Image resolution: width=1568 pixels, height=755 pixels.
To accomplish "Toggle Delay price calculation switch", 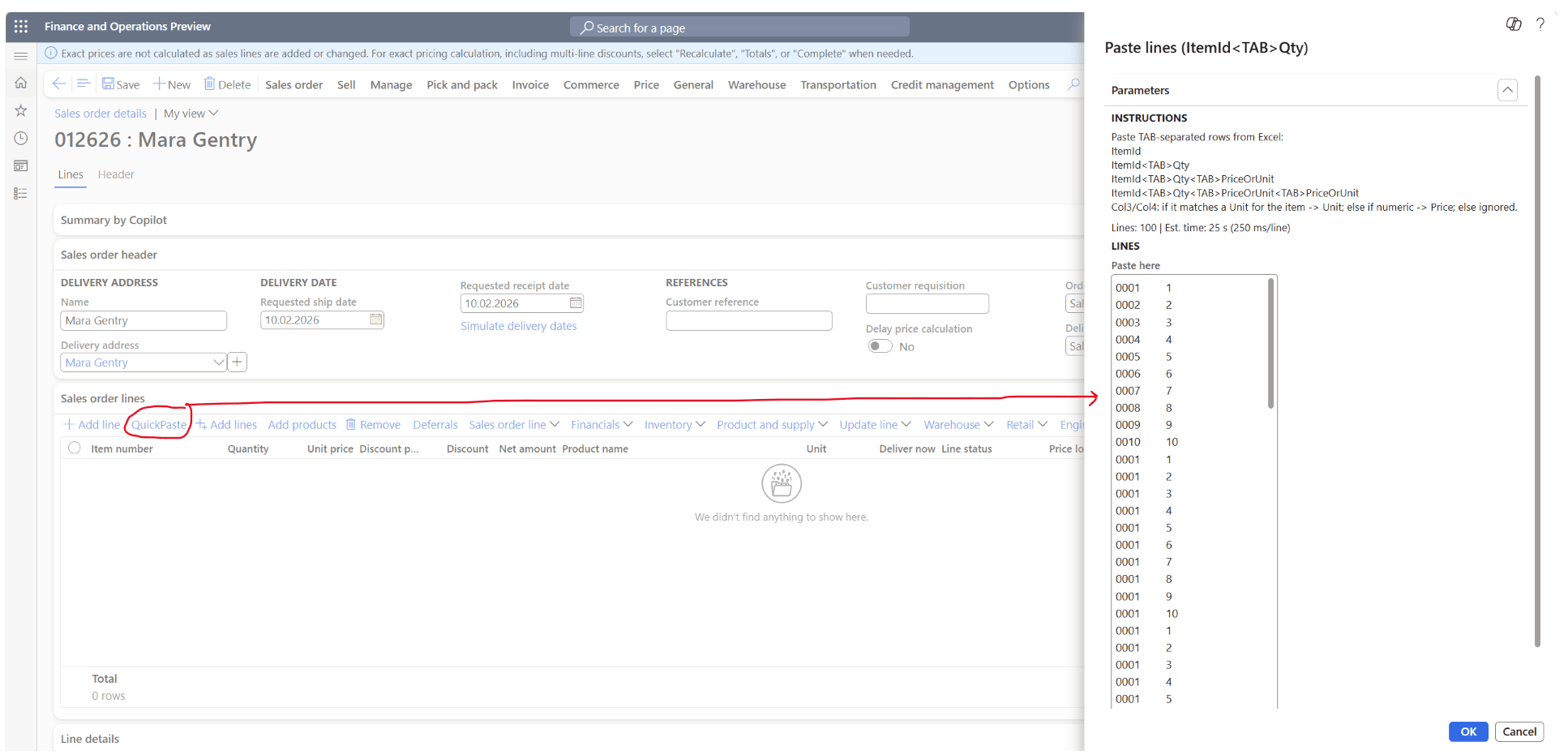I will click(x=880, y=346).
